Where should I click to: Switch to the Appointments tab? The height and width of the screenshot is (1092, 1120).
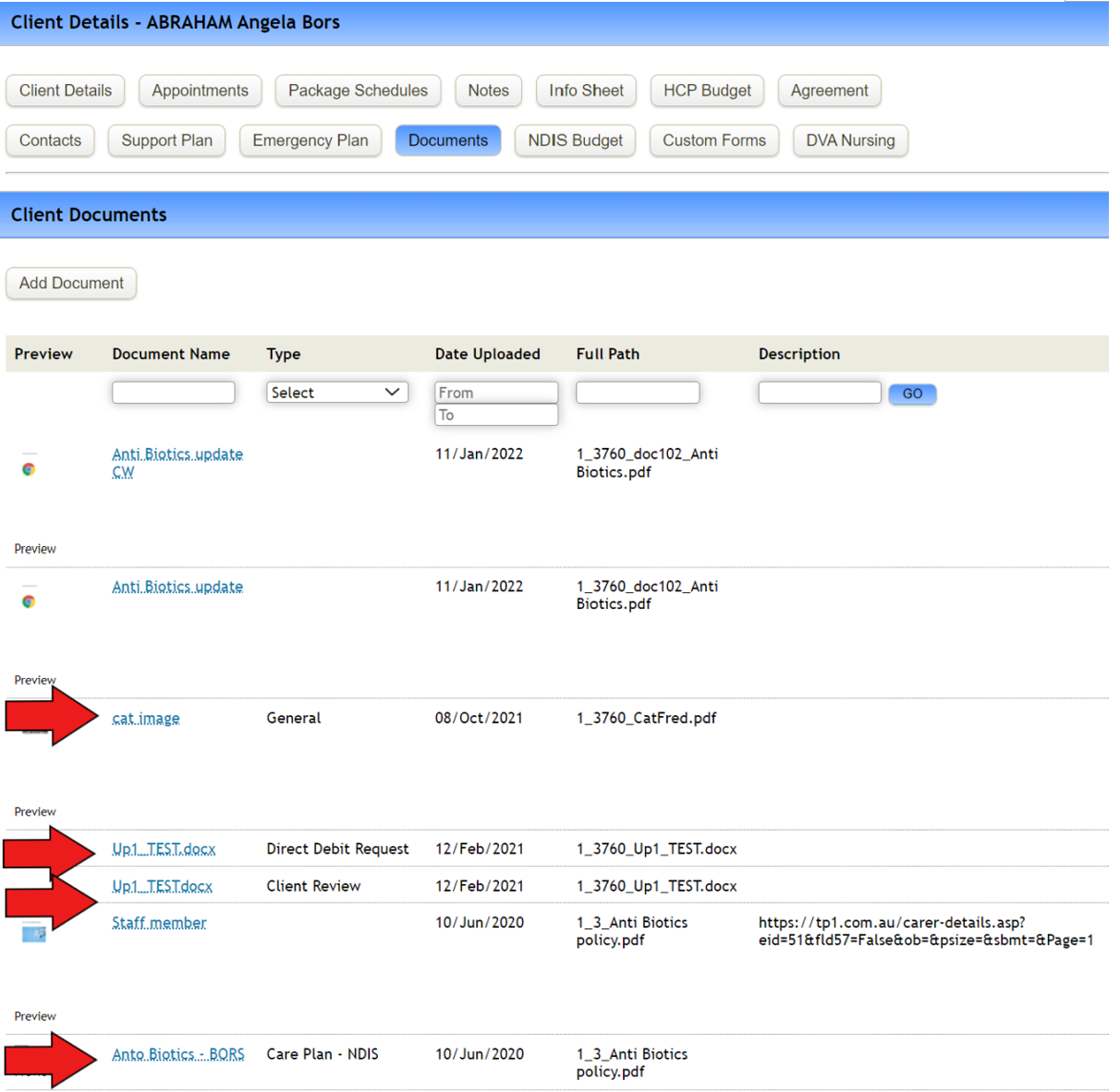(200, 91)
